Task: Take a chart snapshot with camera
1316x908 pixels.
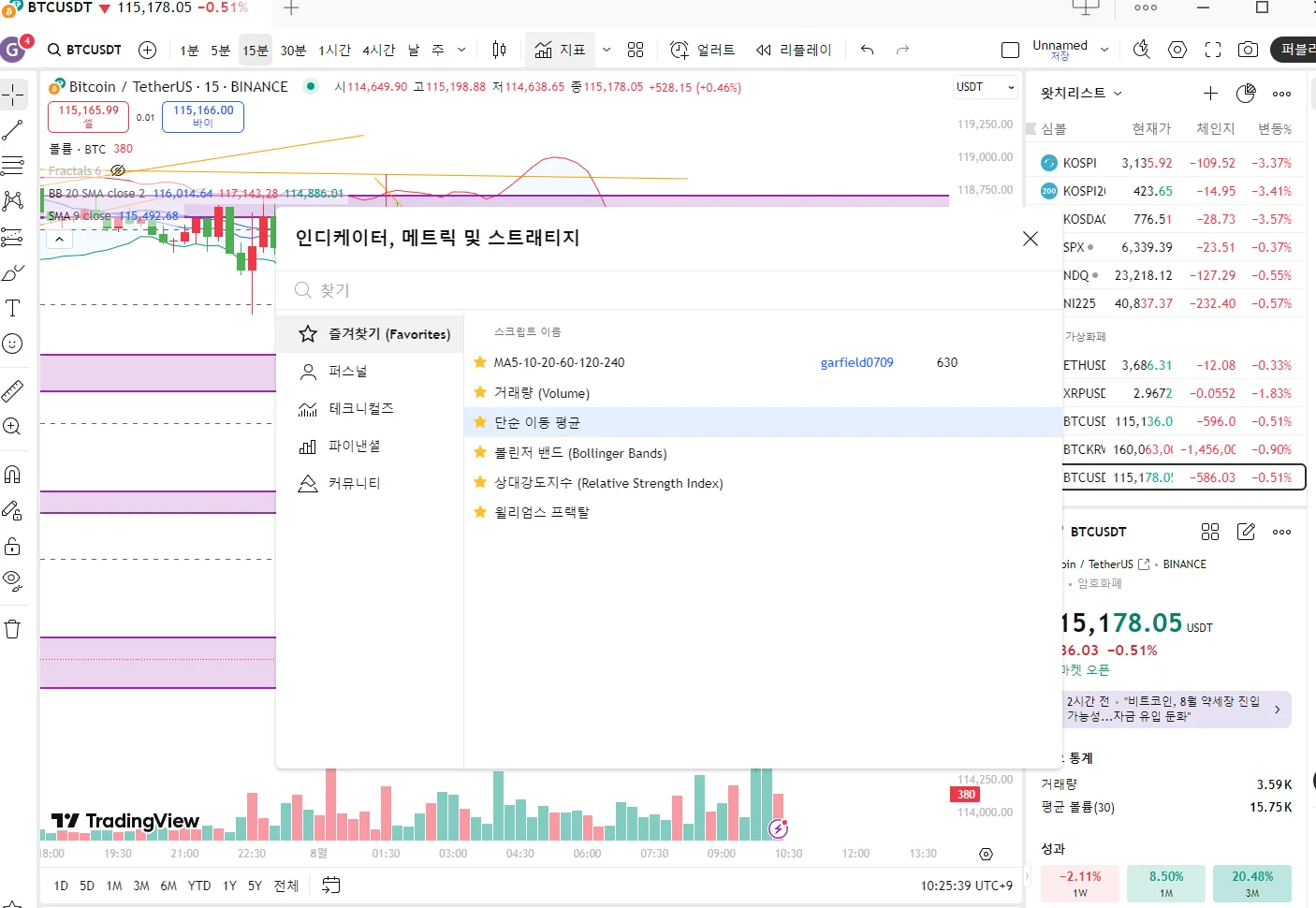Action: (x=1248, y=50)
